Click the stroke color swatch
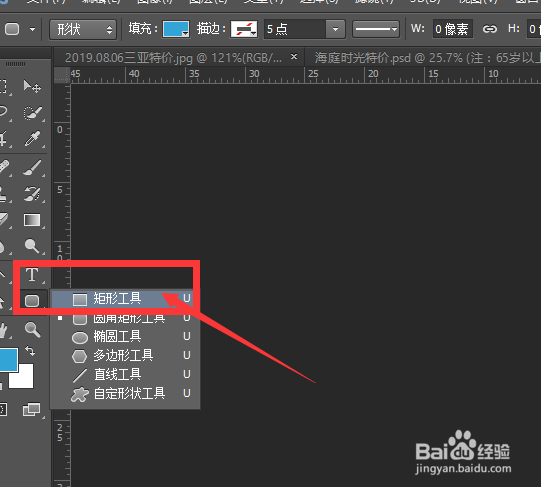541x487 pixels. point(244,29)
